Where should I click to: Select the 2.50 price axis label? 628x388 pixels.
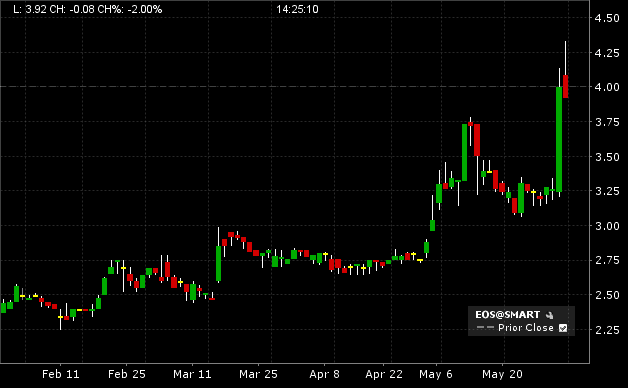pyautogui.click(x=607, y=295)
